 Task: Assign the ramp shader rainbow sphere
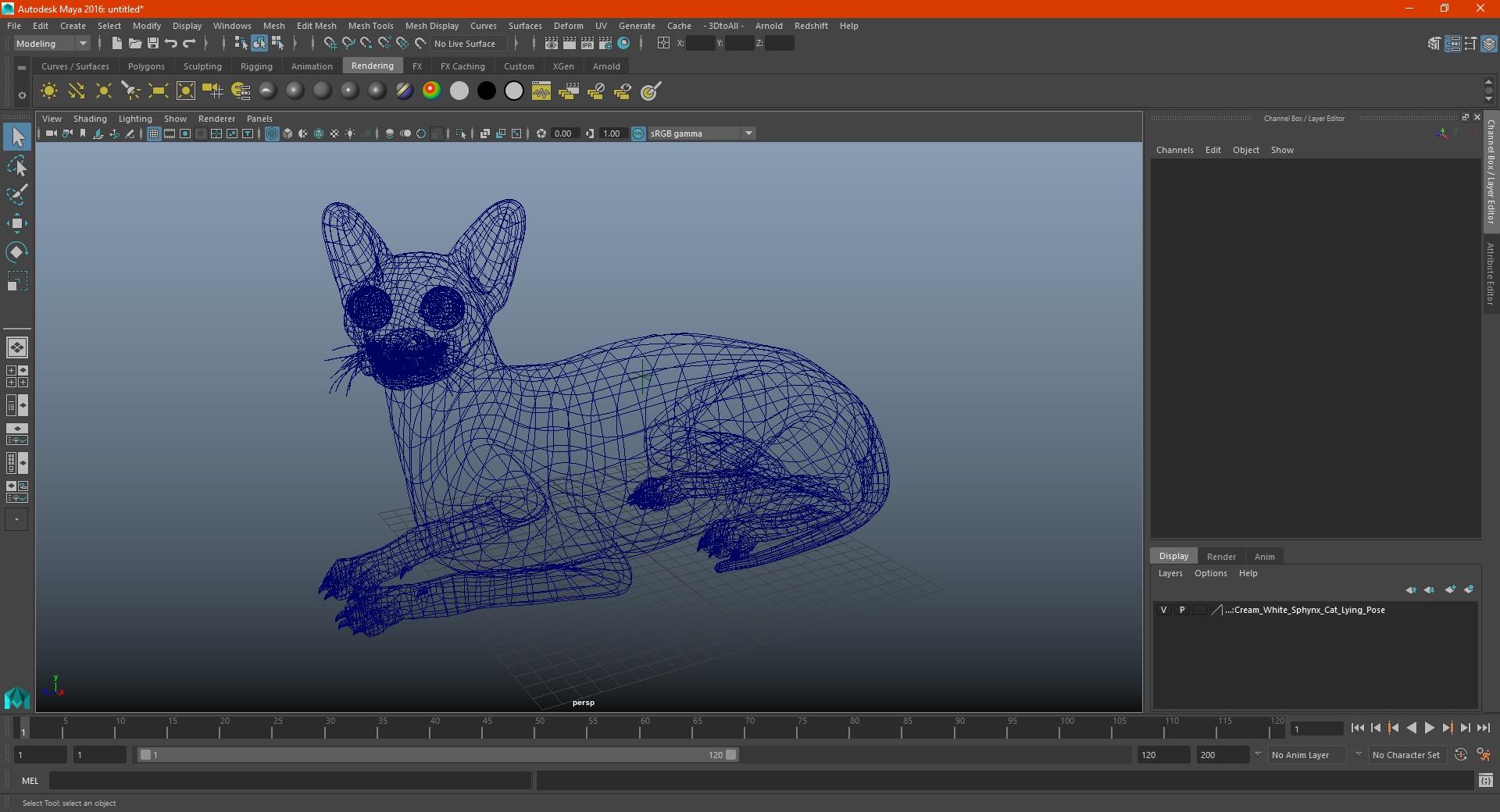click(x=431, y=91)
